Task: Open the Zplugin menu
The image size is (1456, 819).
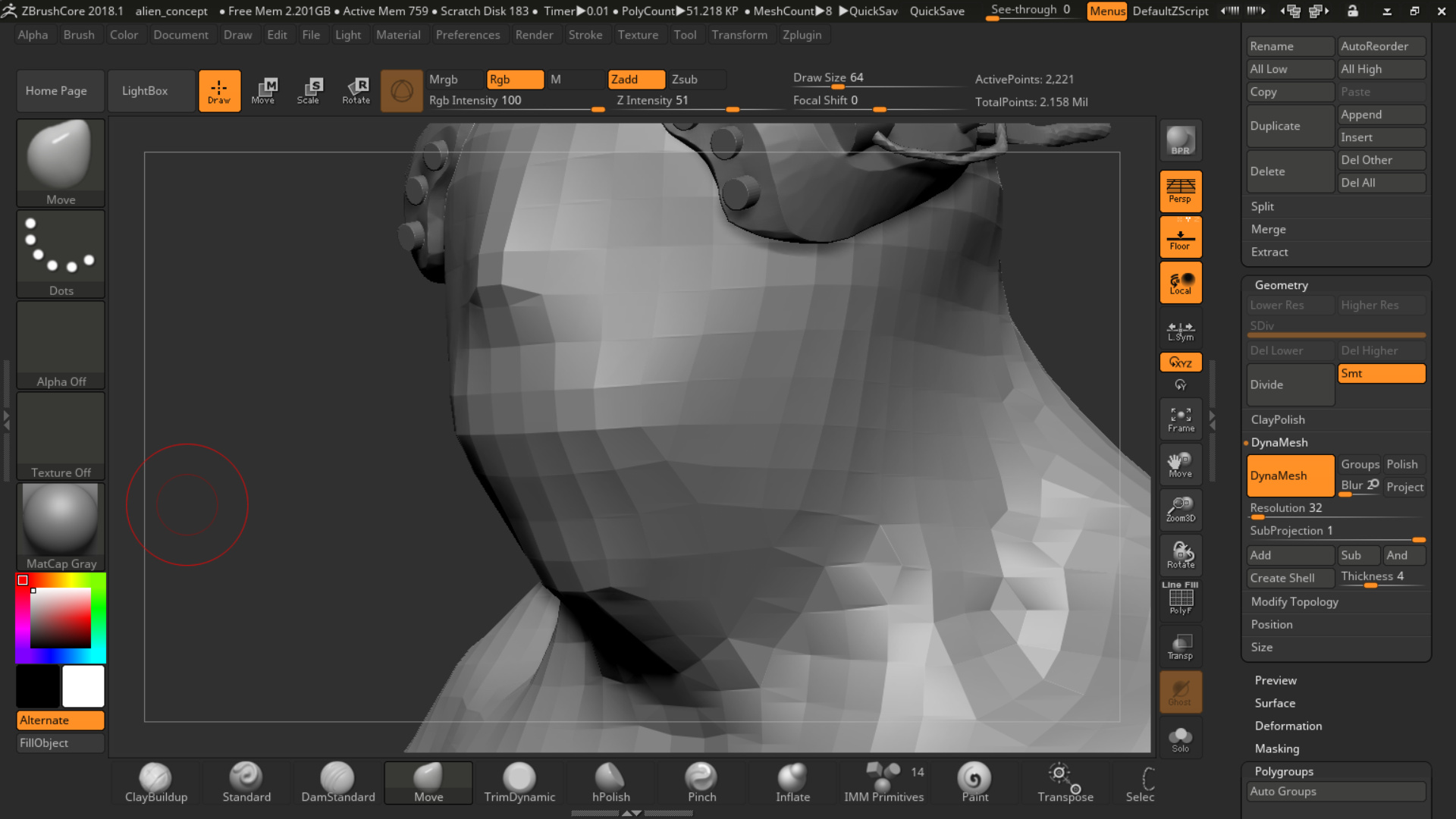Action: (802, 35)
